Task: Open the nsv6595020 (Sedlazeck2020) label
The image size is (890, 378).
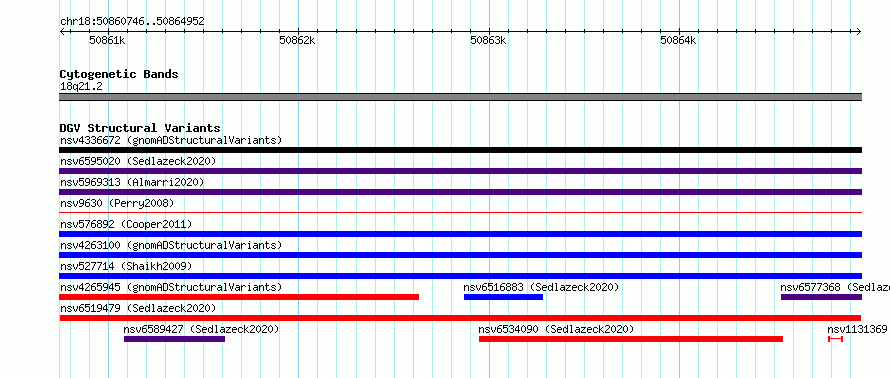Action: [138, 161]
